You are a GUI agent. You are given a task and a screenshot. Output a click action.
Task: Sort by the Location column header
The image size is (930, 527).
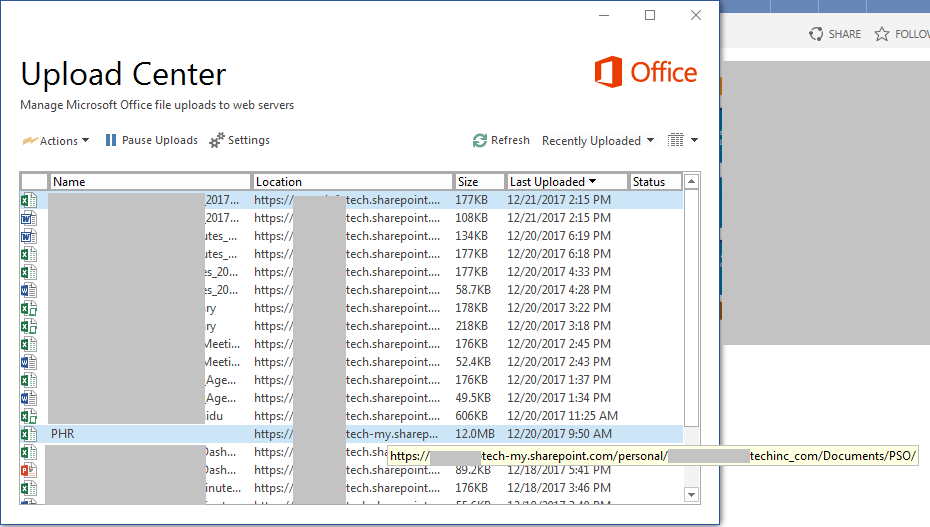tap(352, 182)
